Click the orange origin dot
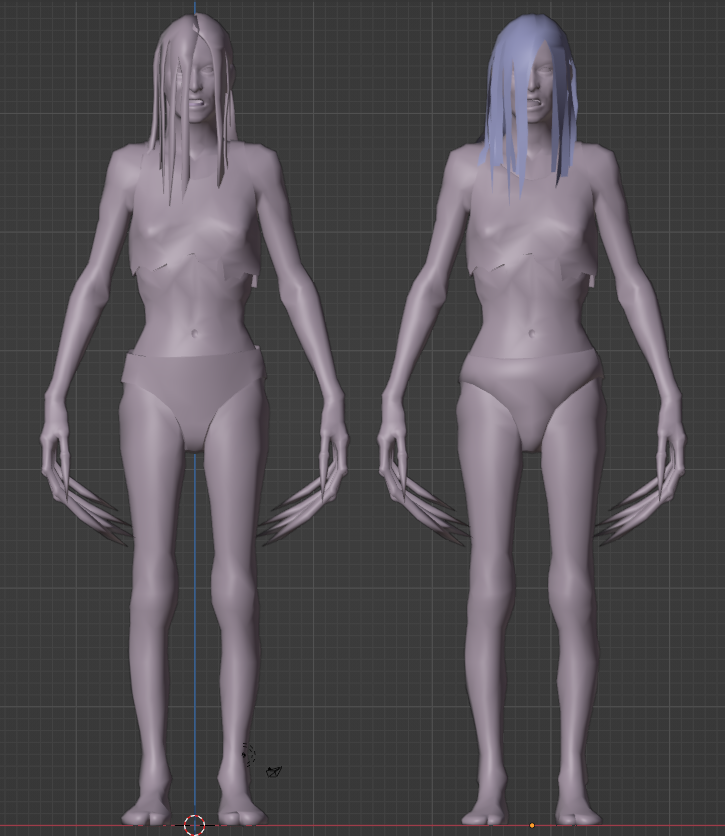 point(531,825)
